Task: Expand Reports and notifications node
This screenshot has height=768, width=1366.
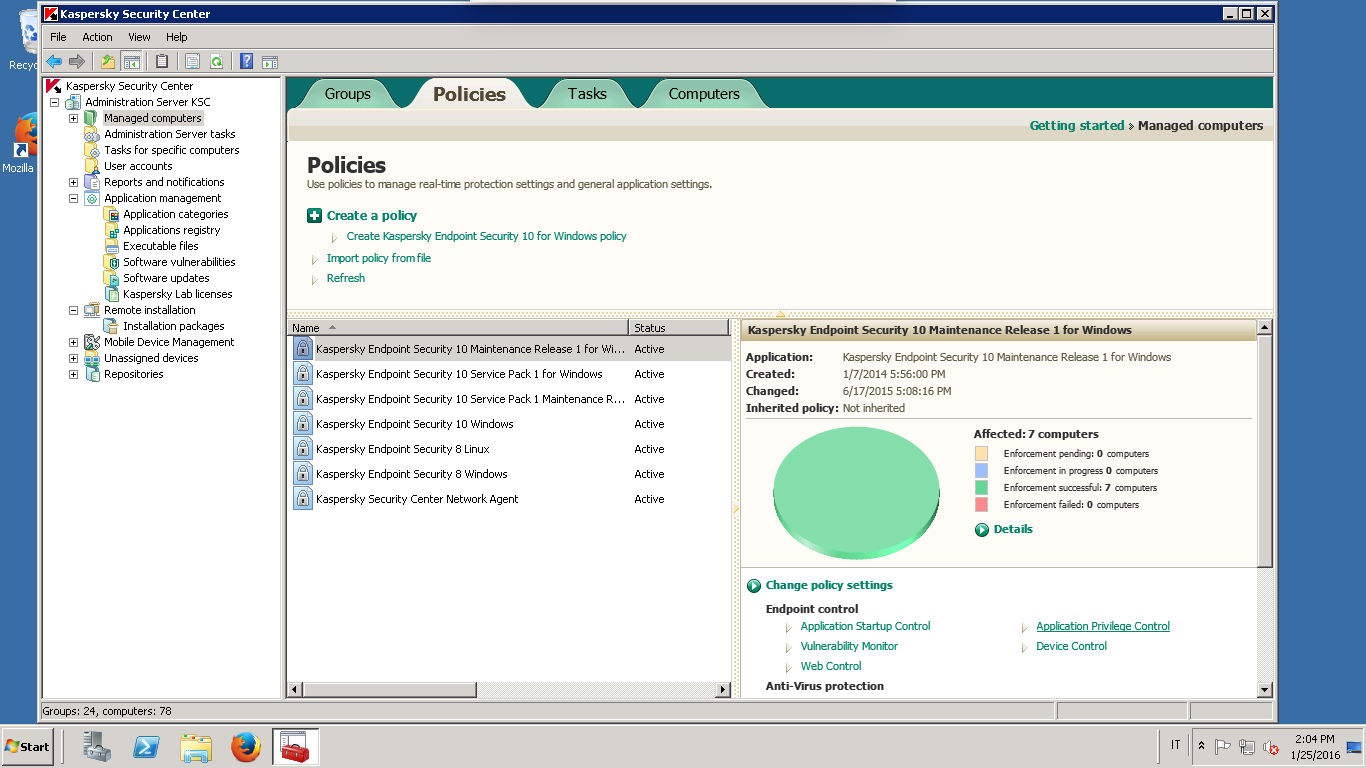Action: tap(73, 182)
